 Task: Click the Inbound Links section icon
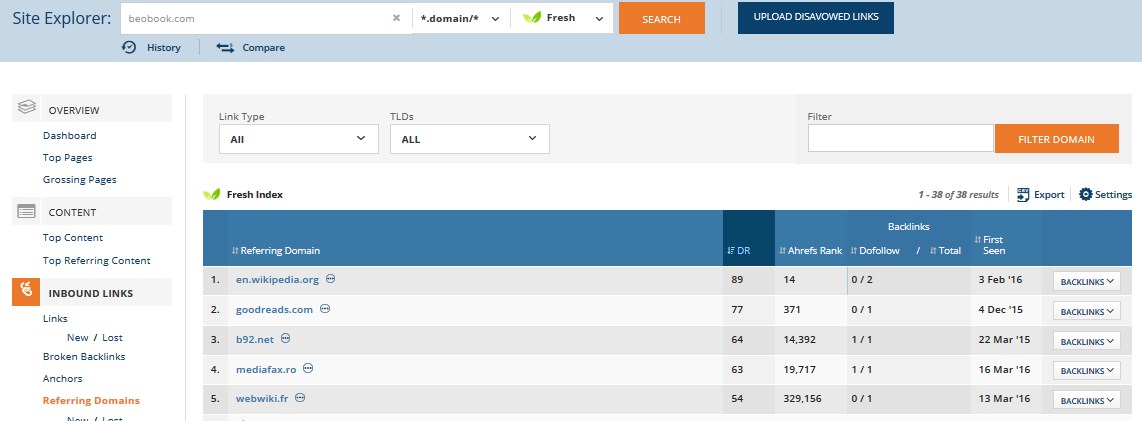point(26,292)
